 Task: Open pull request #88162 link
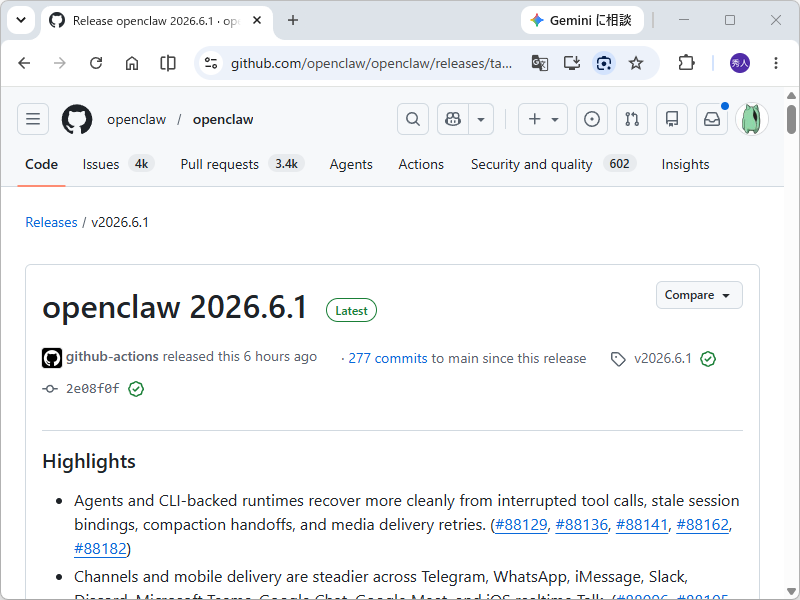(702, 524)
